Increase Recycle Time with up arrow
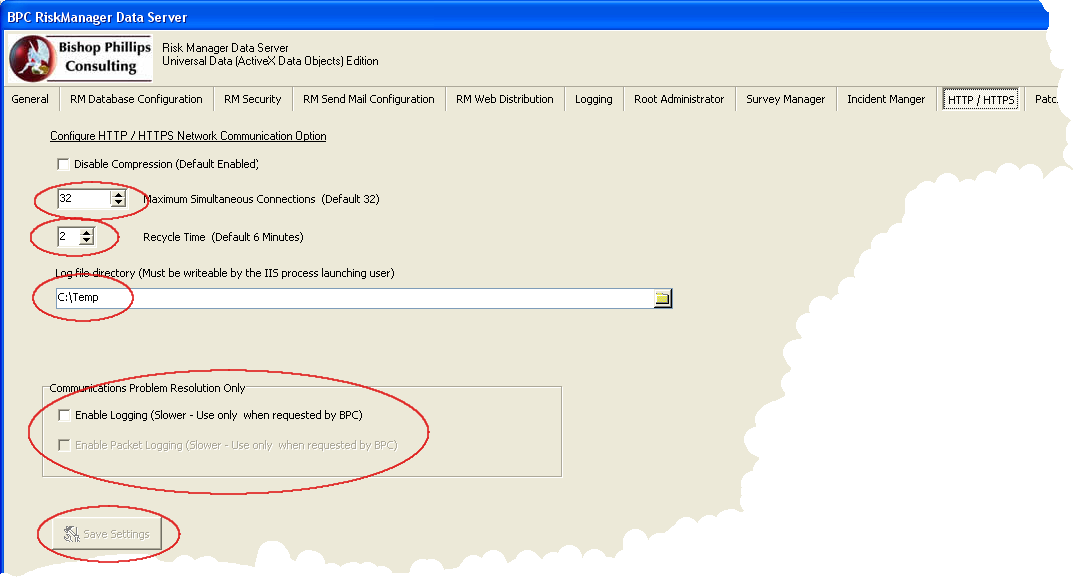 [87, 232]
